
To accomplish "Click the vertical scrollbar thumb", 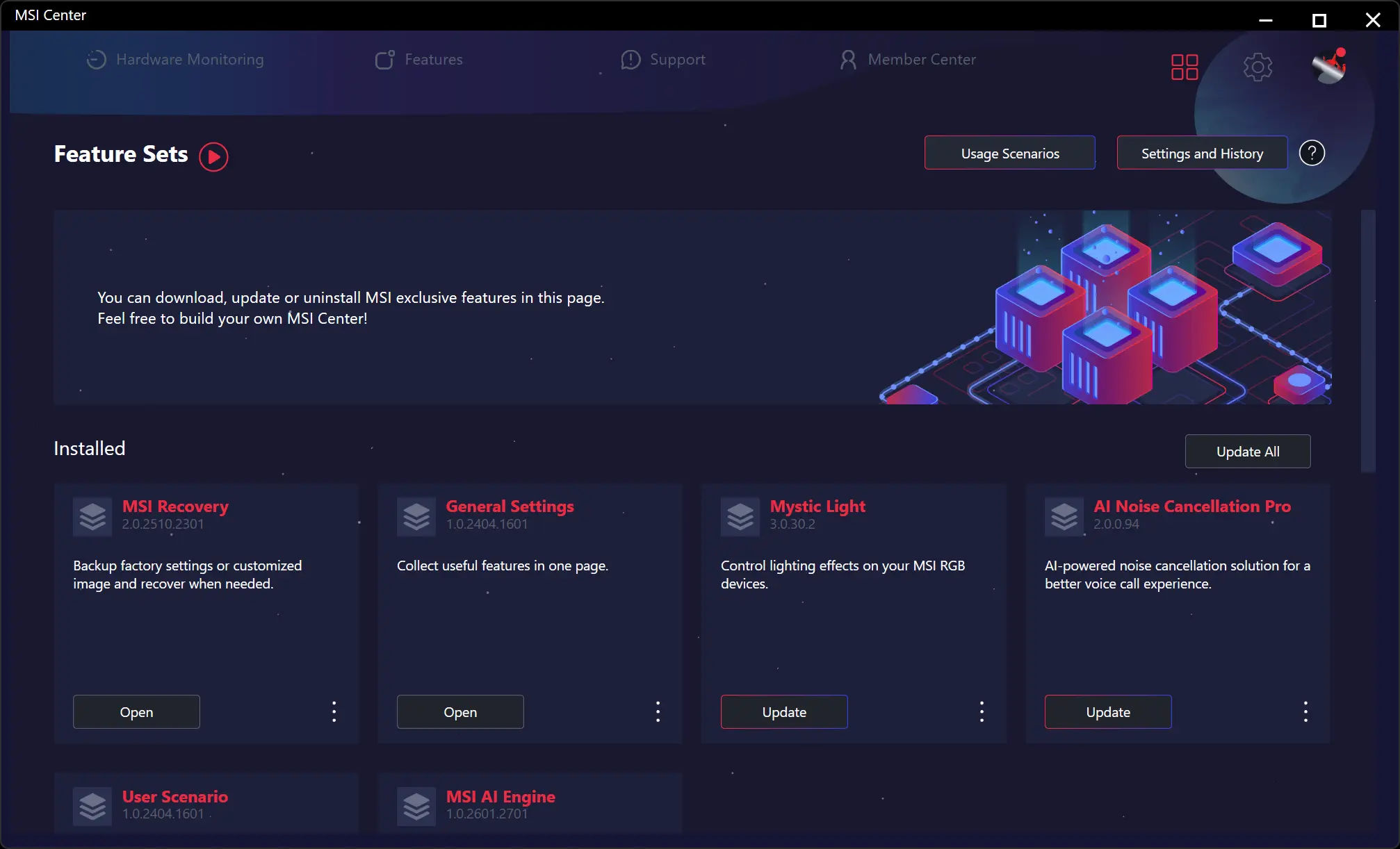I will (x=1368, y=341).
